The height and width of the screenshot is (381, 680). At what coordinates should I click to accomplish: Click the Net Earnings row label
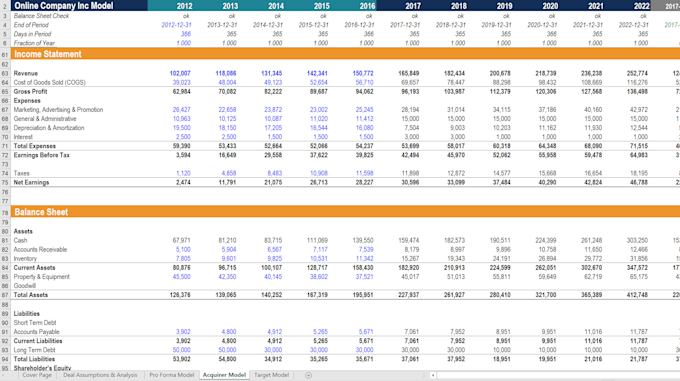pos(31,182)
